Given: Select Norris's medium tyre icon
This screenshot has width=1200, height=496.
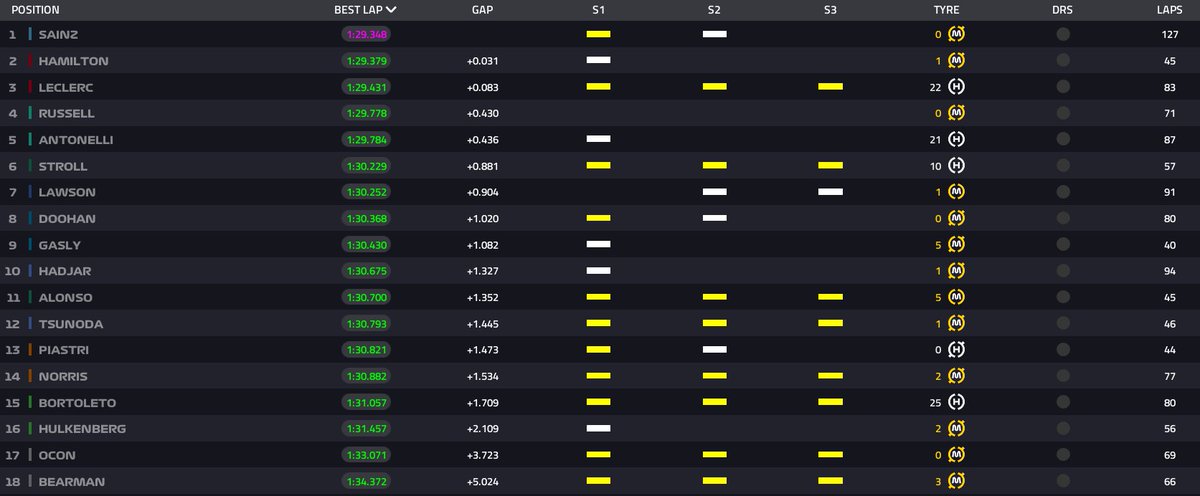Looking at the screenshot, I should (x=956, y=376).
